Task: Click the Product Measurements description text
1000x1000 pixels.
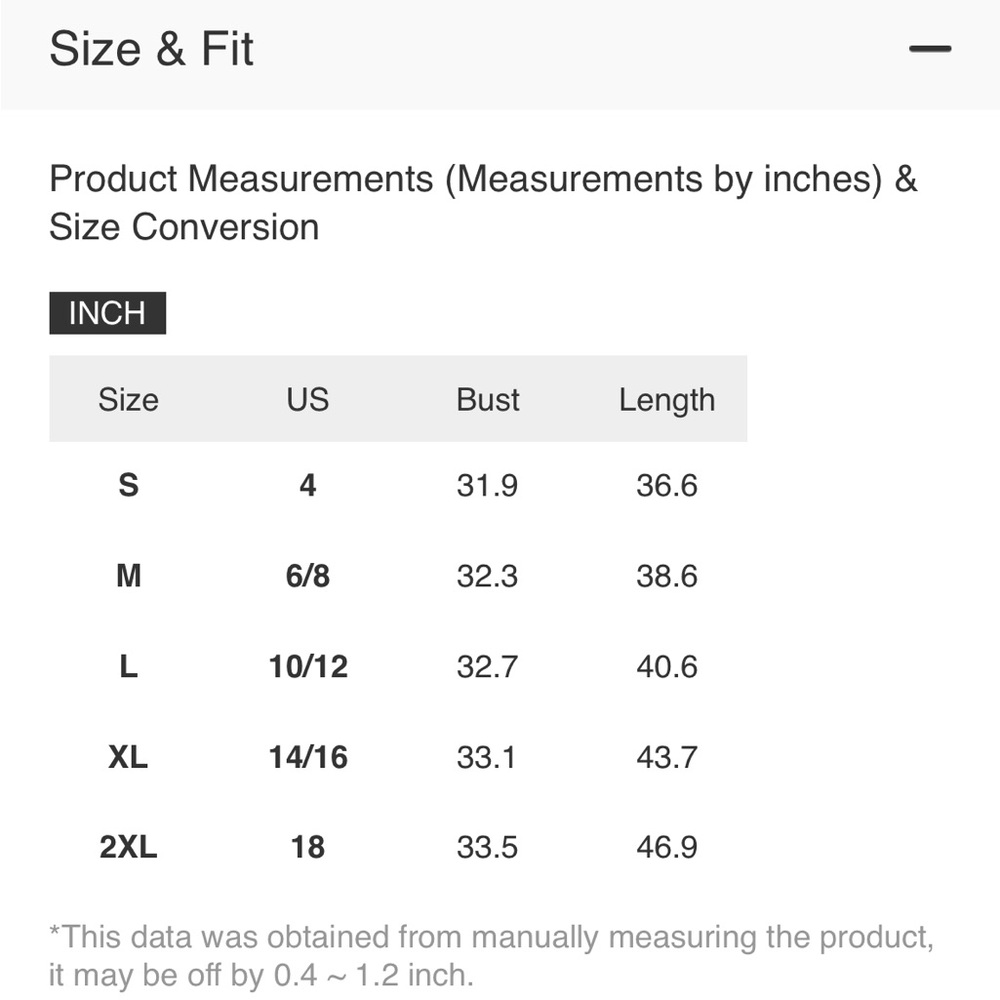Action: pyautogui.click(x=483, y=202)
